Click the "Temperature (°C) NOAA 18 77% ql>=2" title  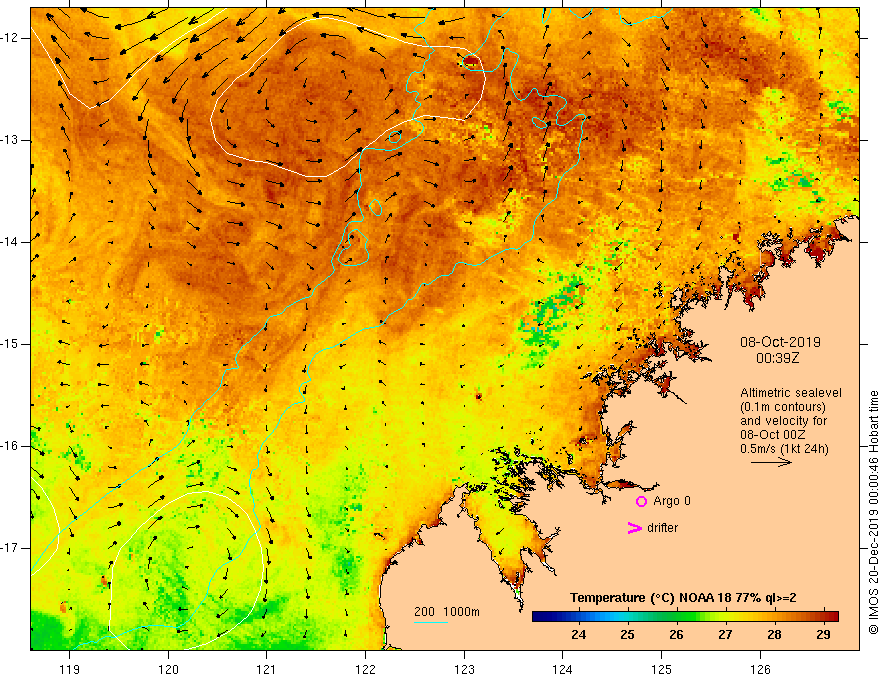[x=683, y=598]
